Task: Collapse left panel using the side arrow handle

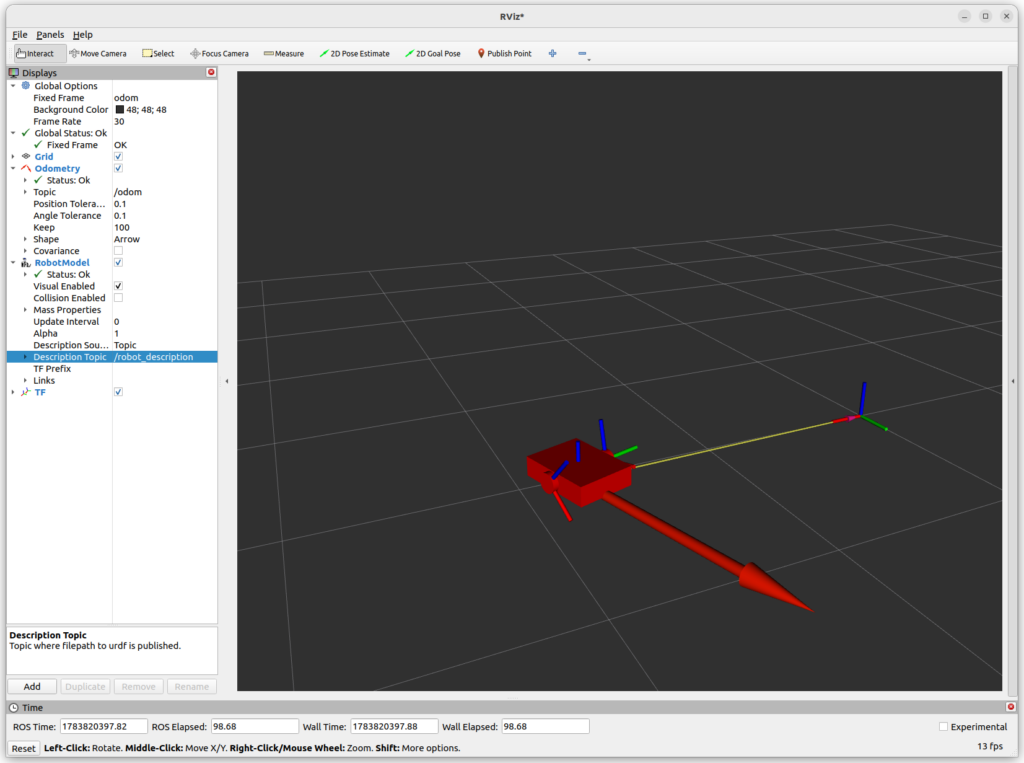Action: [227, 381]
